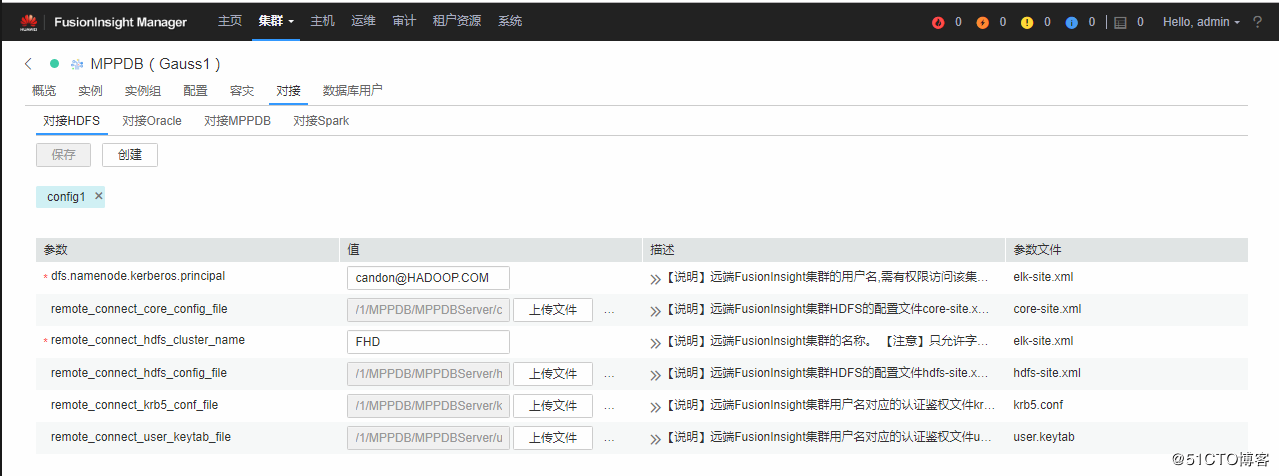Switch to the 容灾 tab

[x=242, y=91]
